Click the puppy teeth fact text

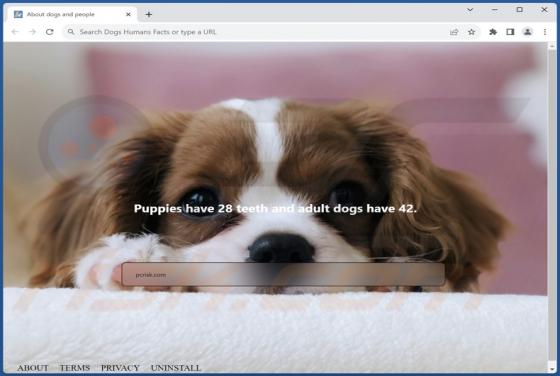275,209
